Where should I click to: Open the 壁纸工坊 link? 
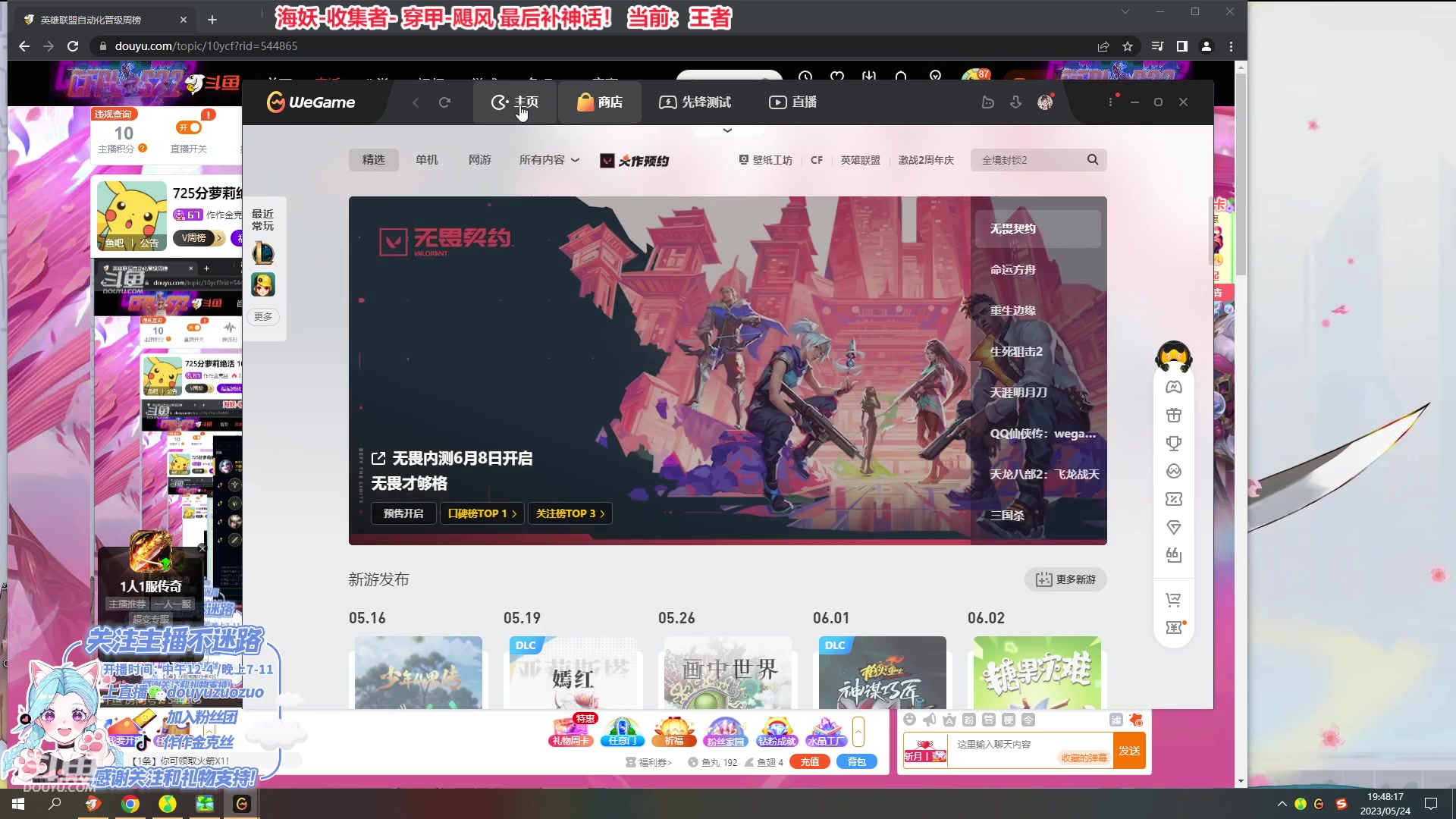pos(765,160)
